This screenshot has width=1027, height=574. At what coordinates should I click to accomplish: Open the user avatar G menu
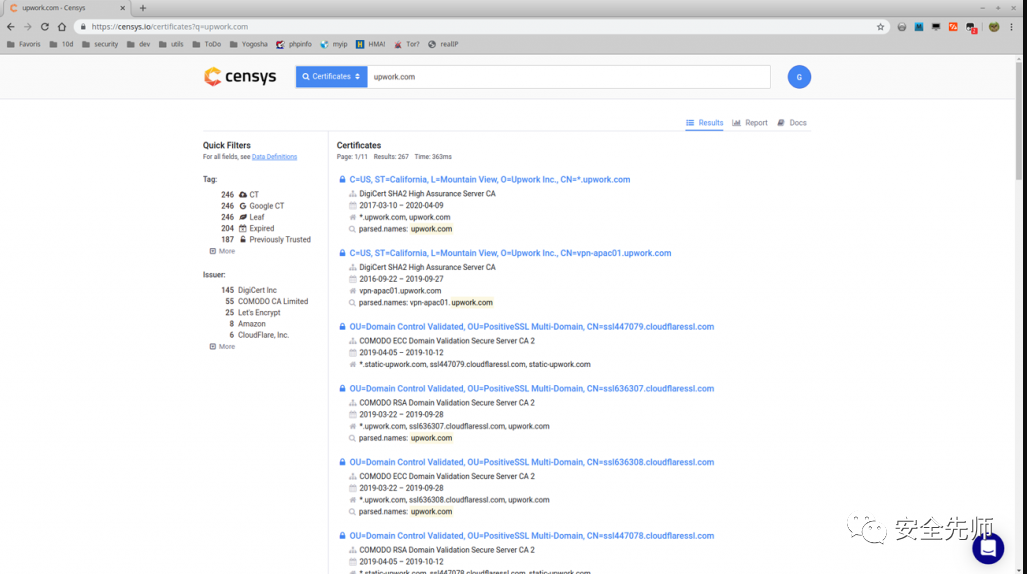pos(799,77)
